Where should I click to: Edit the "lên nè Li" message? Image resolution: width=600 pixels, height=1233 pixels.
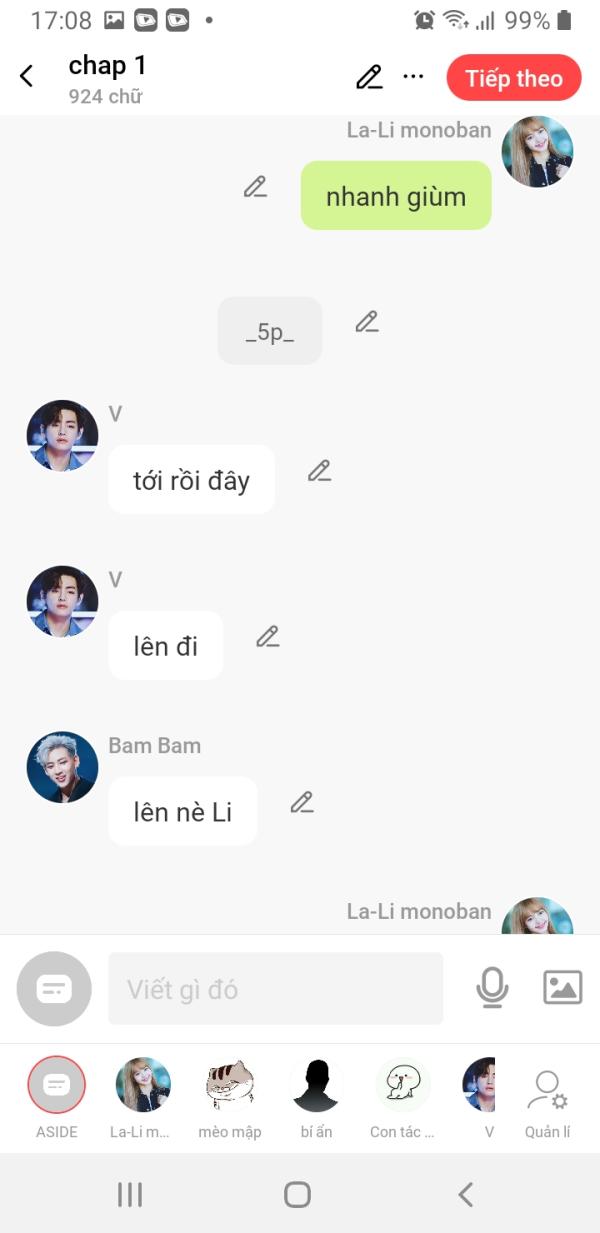point(302,802)
